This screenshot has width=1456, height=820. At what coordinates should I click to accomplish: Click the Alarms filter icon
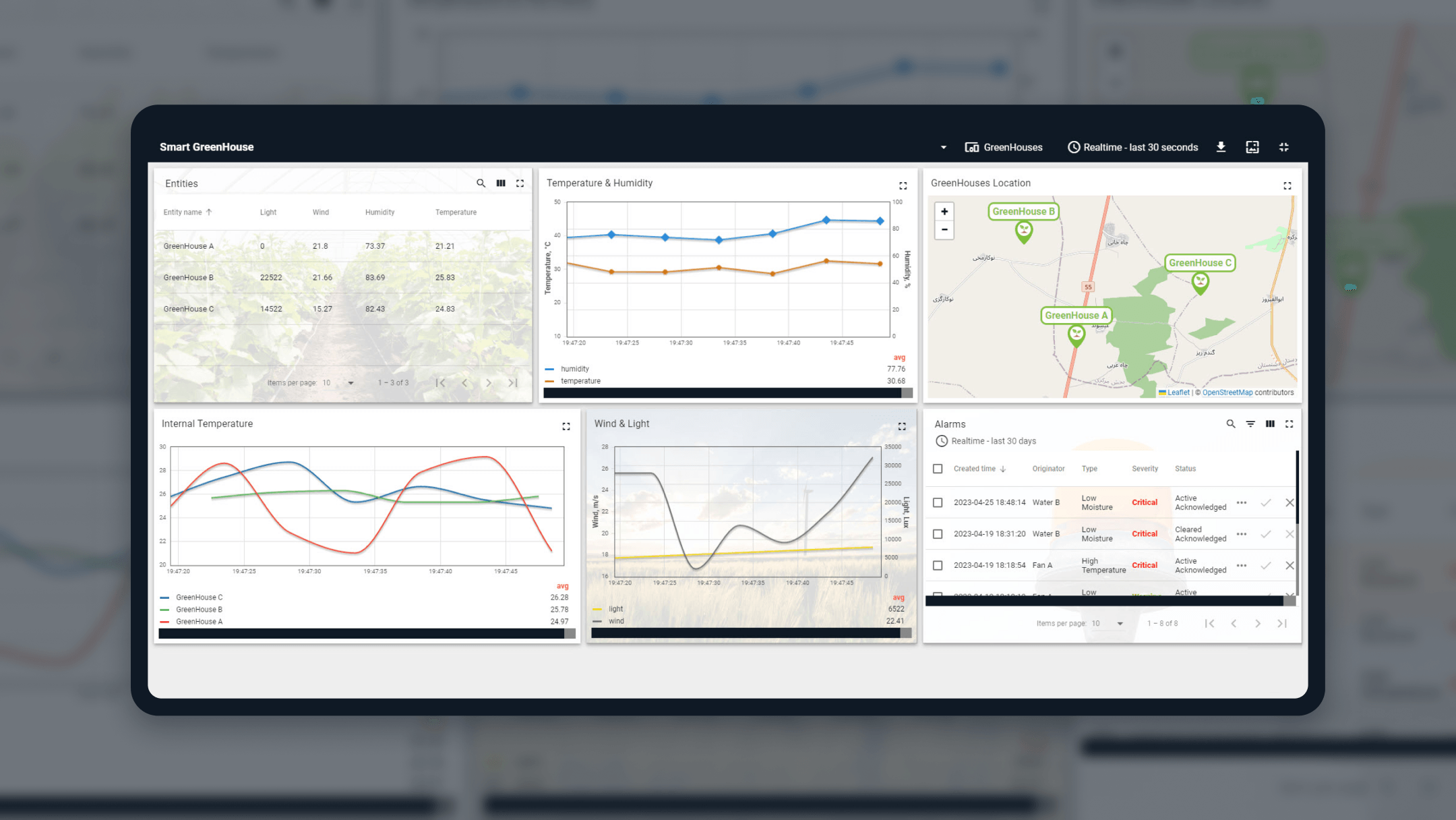1250,424
